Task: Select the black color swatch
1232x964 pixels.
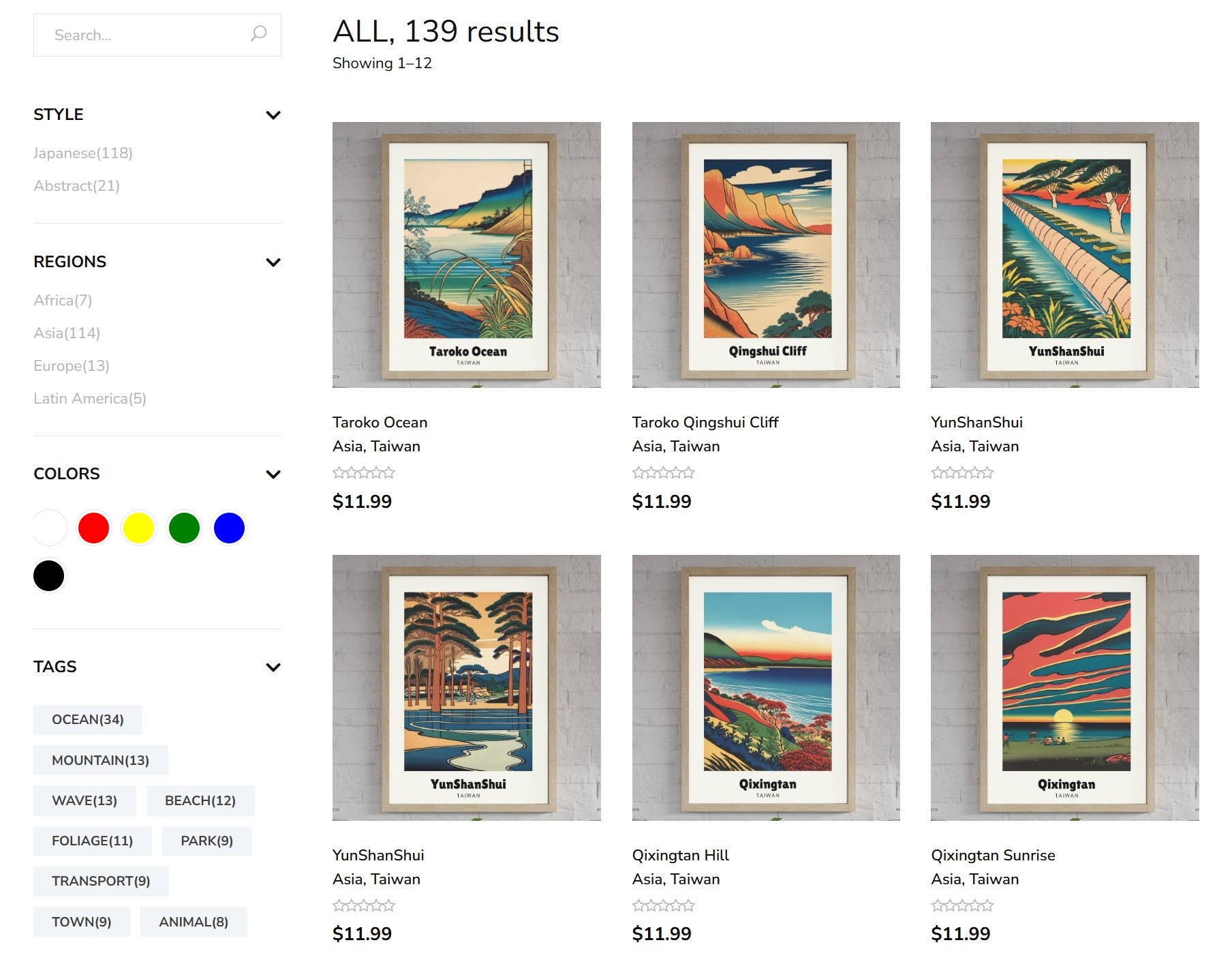Action: pos(49,576)
